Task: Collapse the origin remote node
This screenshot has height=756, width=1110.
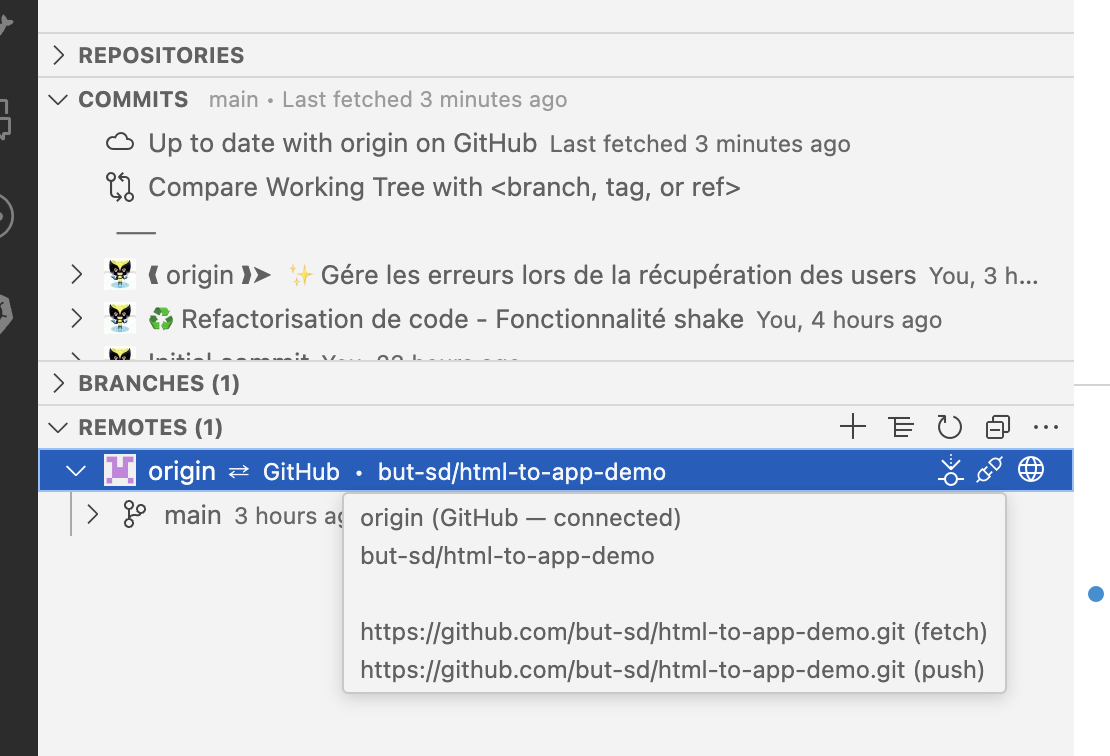Action: [76, 471]
